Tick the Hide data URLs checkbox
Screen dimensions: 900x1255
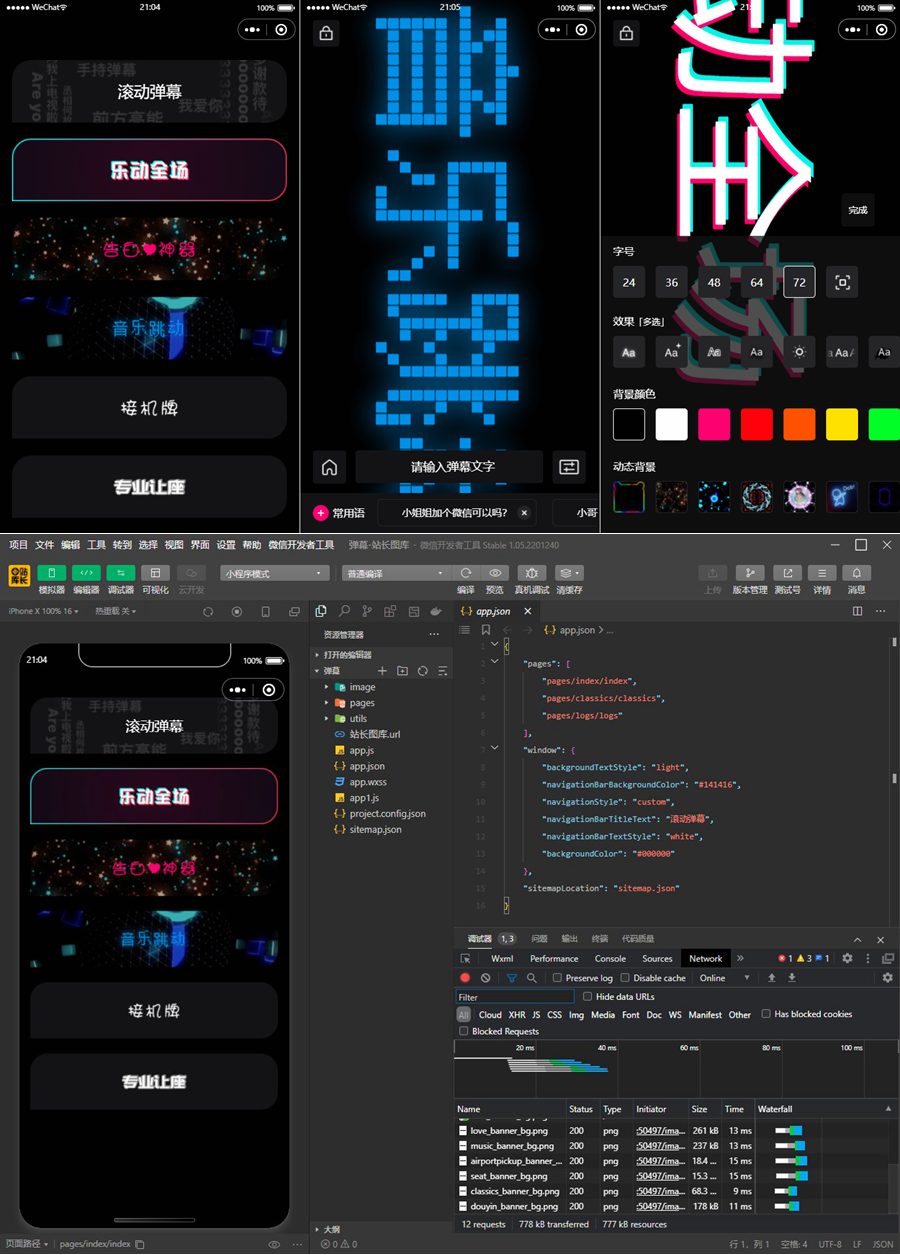[587, 997]
